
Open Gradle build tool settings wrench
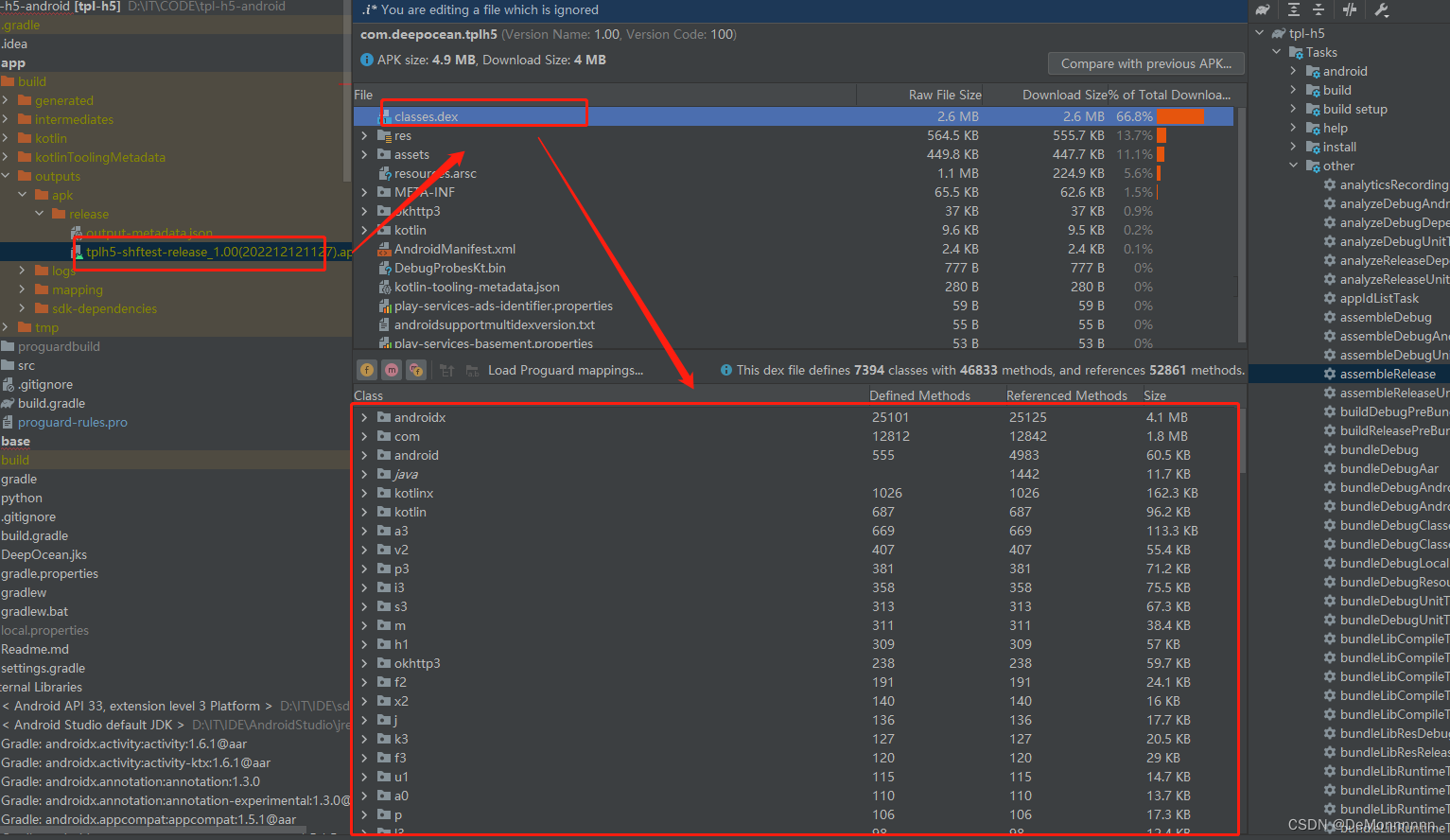tap(1381, 9)
